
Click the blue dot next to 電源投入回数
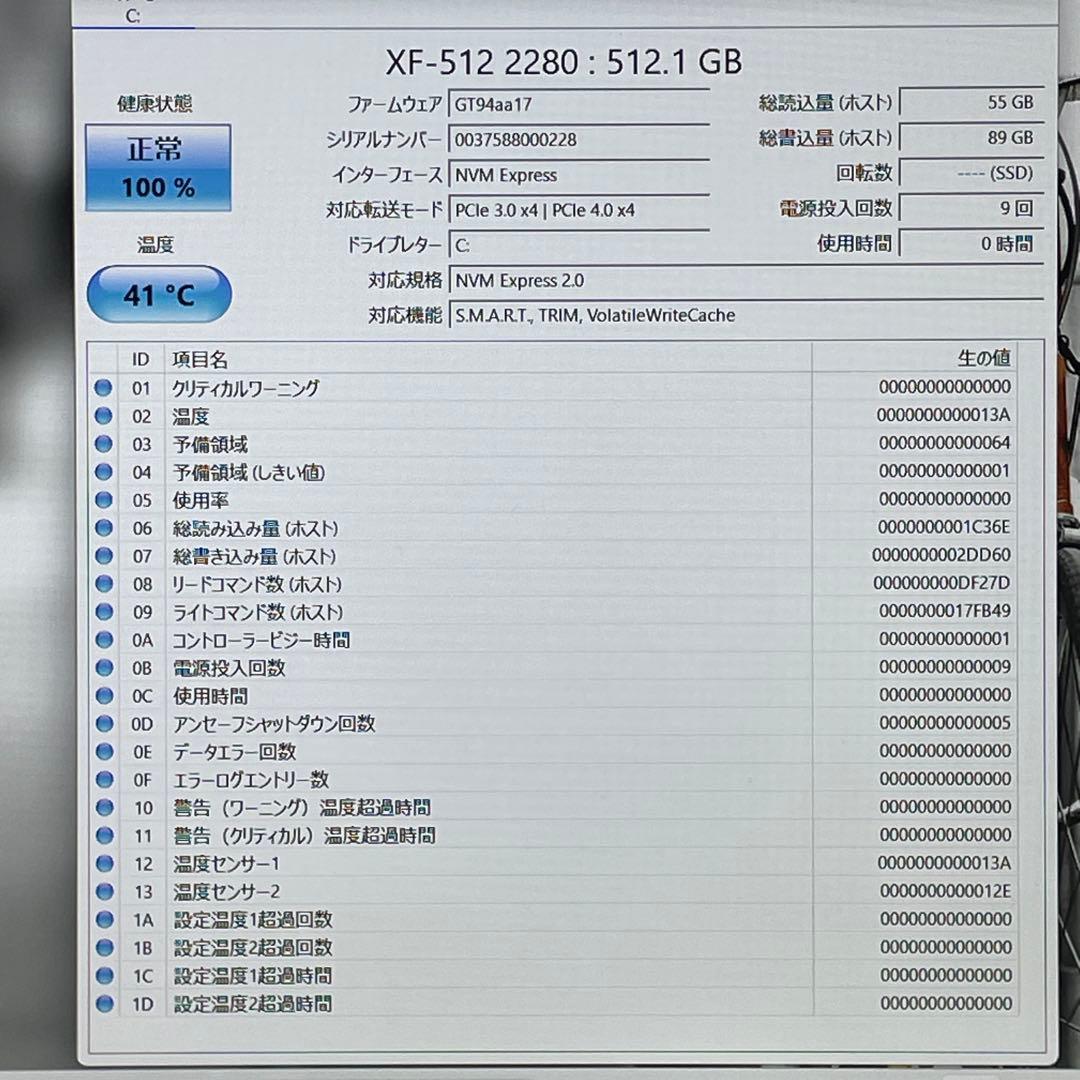104,669
